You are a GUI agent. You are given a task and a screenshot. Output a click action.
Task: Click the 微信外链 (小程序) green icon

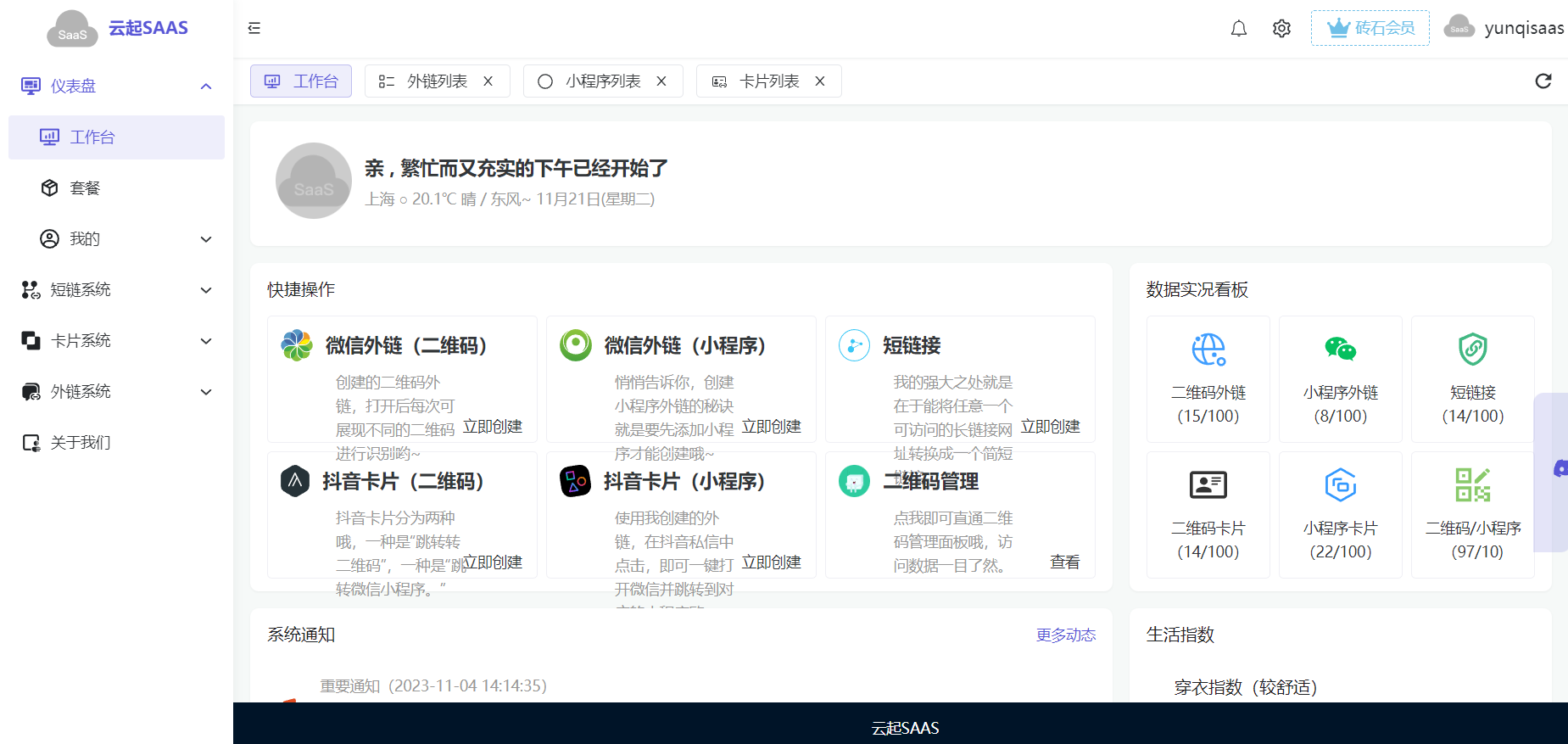(x=576, y=345)
